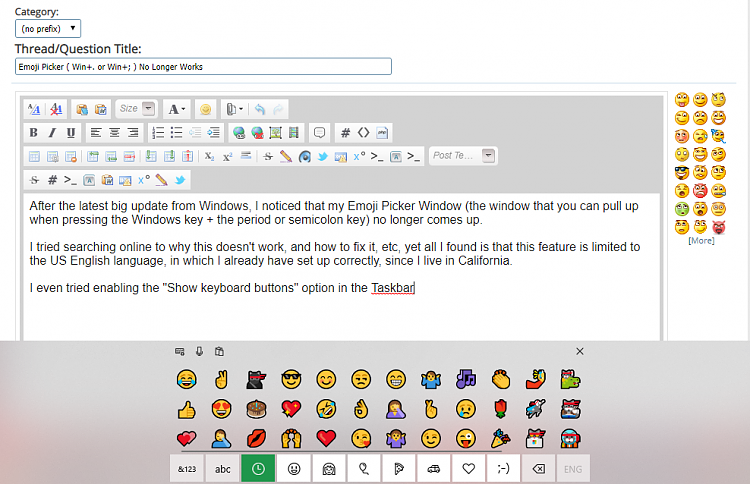Toggle italic formatting in editor toolbar
The height and width of the screenshot is (484, 750).
click(52, 132)
